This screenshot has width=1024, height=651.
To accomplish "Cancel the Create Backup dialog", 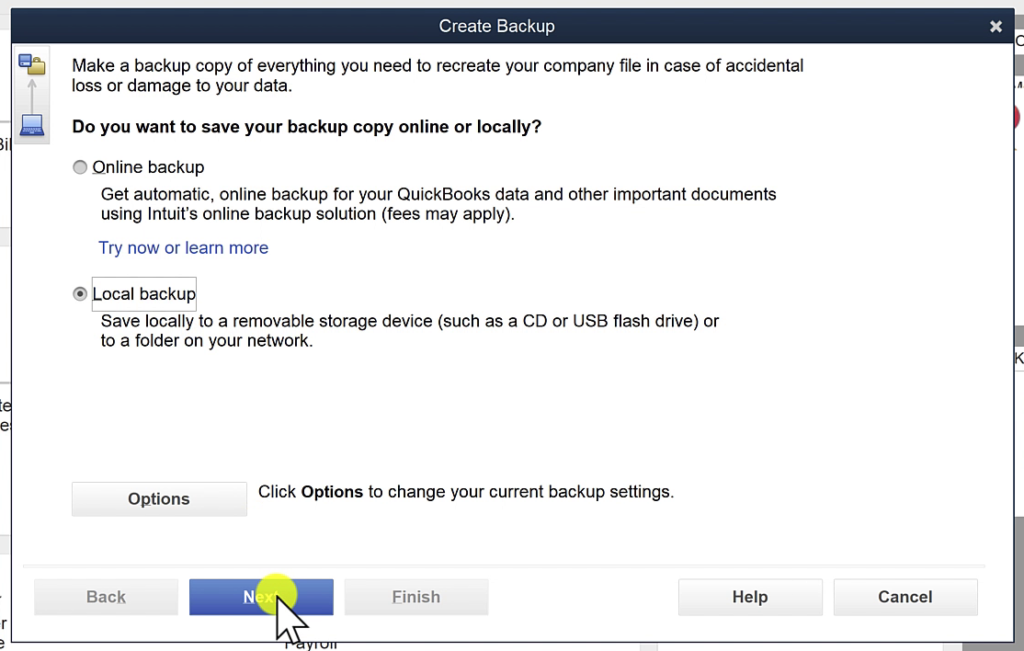I will point(905,597).
